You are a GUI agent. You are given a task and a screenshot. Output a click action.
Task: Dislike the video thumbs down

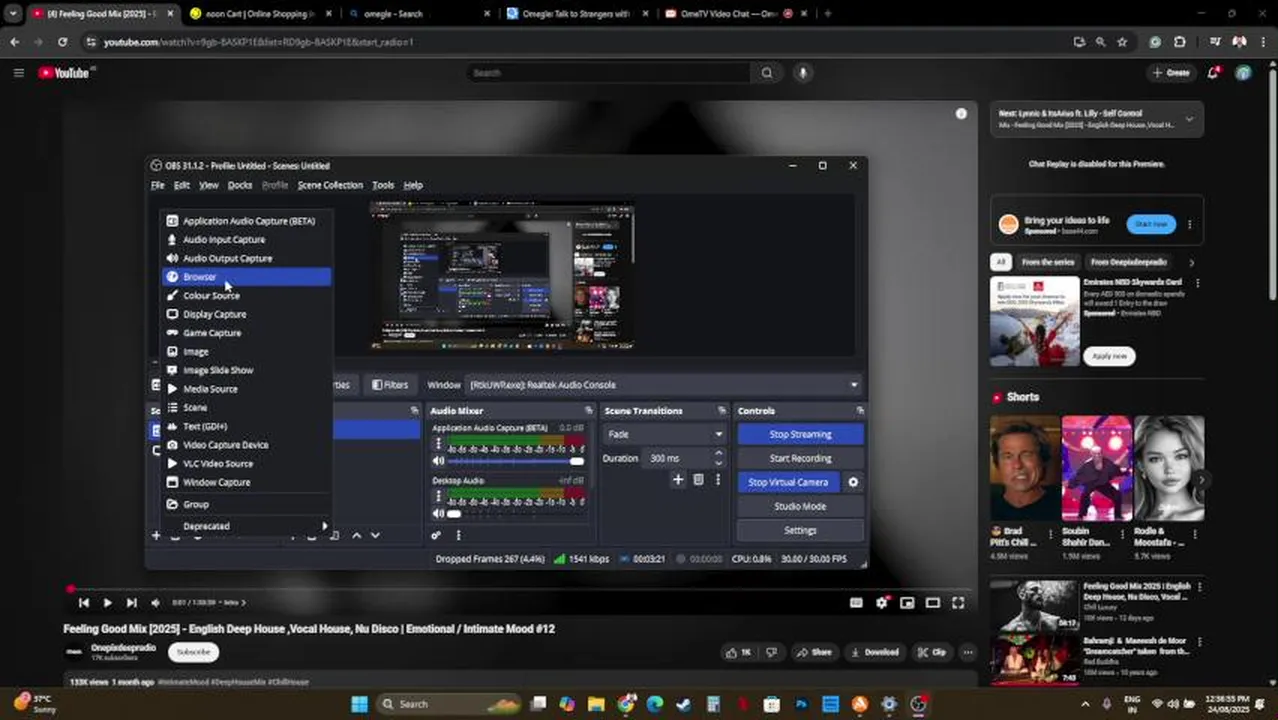point(771,652)
